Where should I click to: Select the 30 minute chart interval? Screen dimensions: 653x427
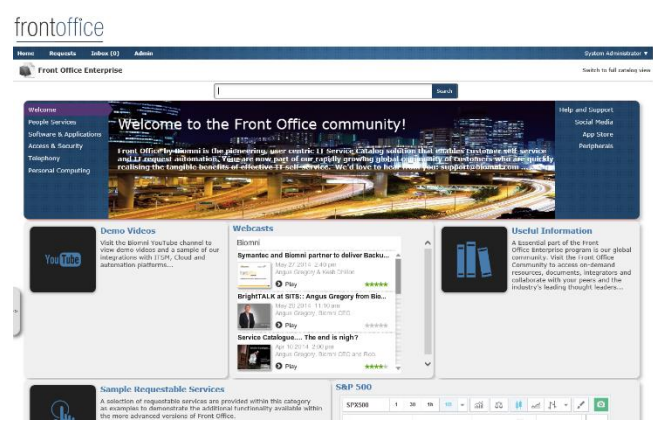click(x=413, y=405)
